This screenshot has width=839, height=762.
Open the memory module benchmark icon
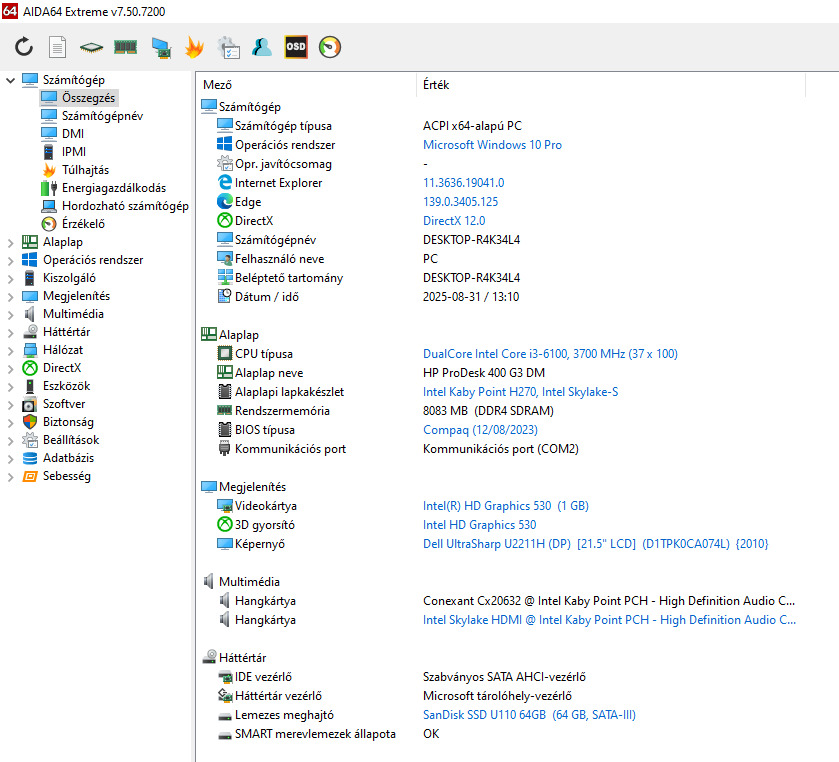coord(126,48)
